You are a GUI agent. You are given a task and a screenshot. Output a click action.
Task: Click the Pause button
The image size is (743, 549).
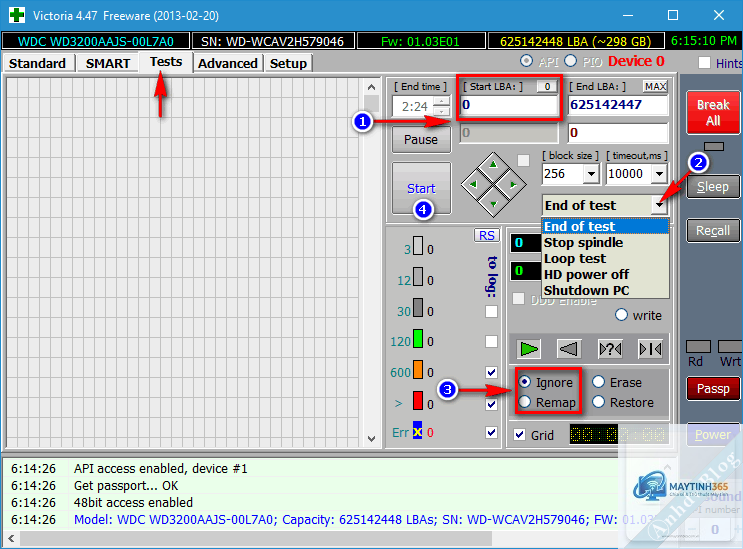coord(421,139)
